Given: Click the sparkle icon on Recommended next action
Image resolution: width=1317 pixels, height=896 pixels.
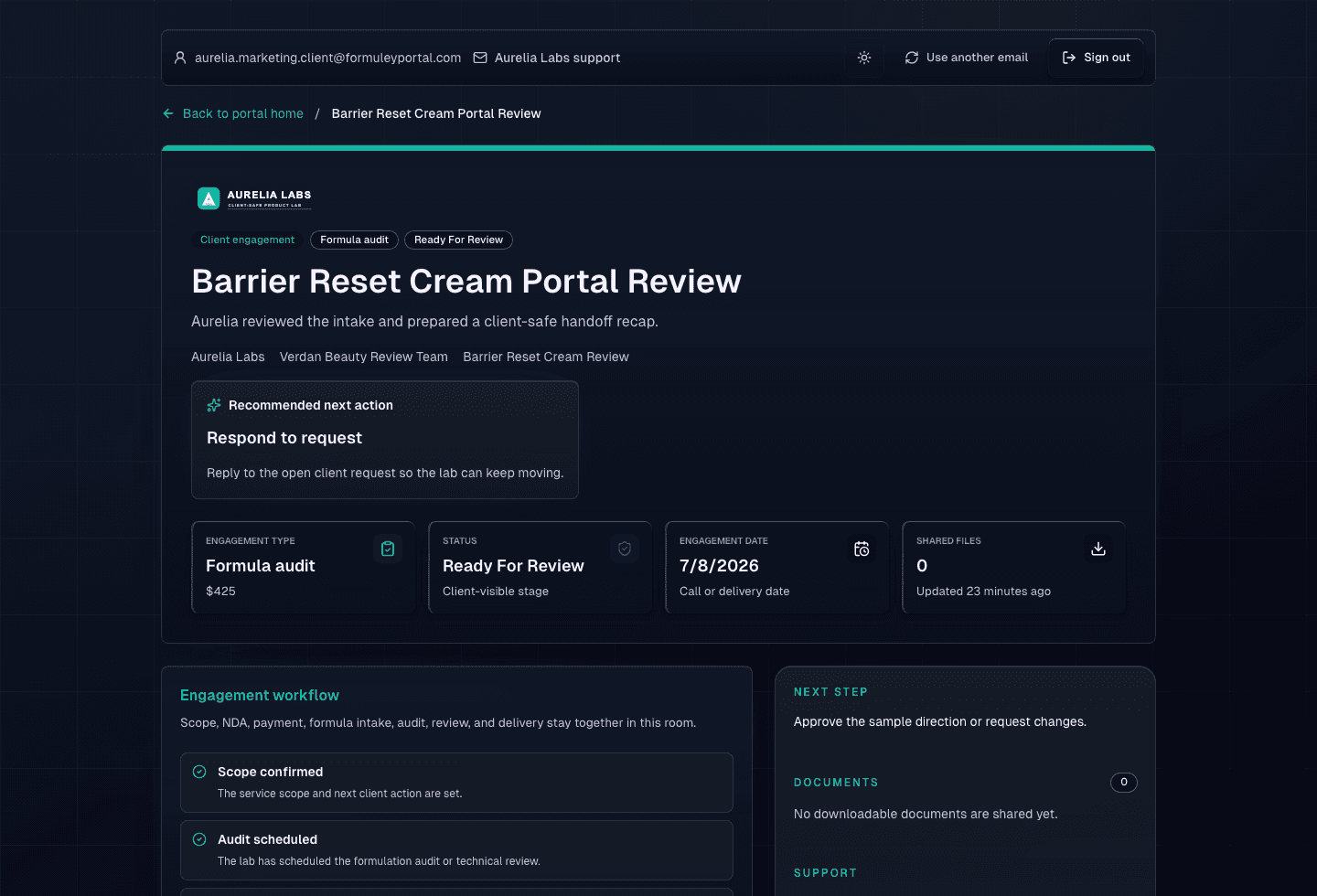Looking at the screenshot, I should coord(214,405).
